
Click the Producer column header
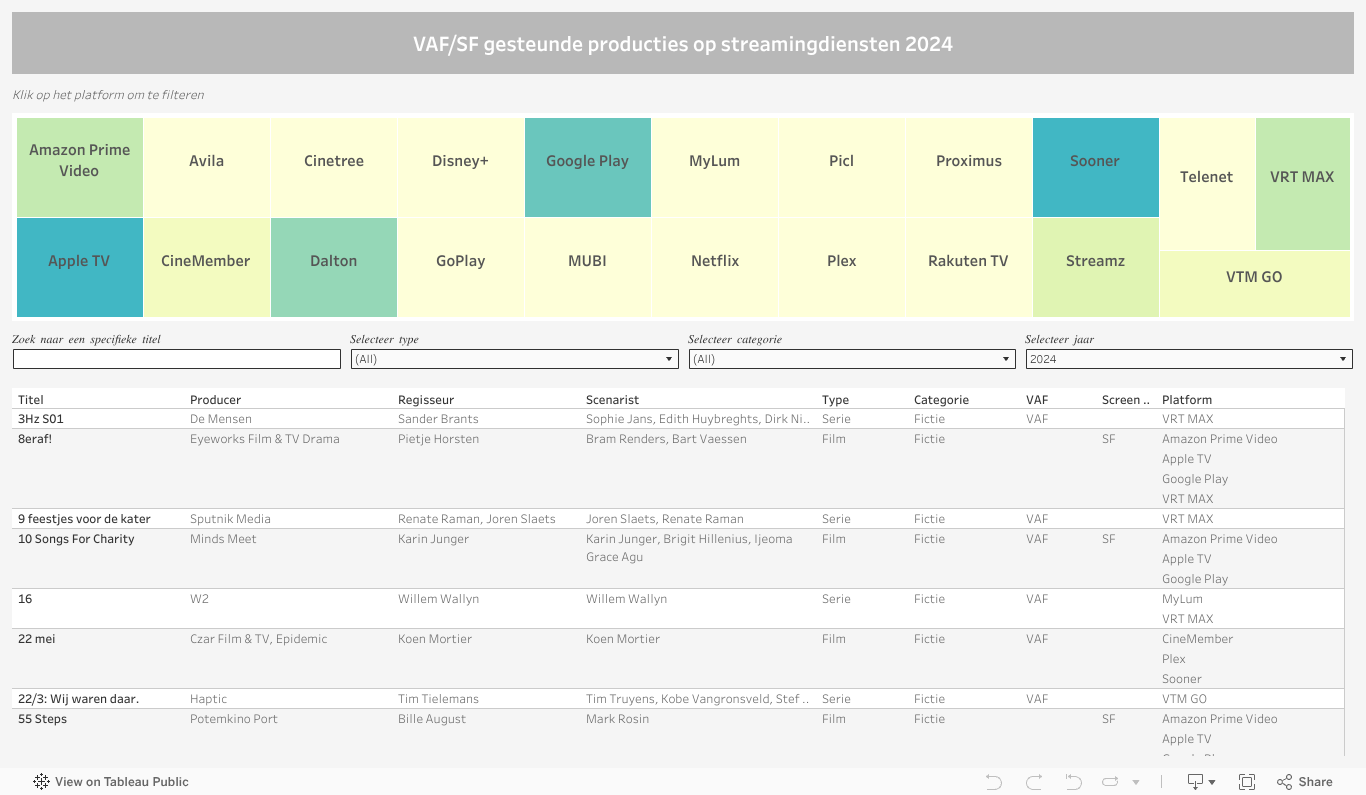(215, 400)
